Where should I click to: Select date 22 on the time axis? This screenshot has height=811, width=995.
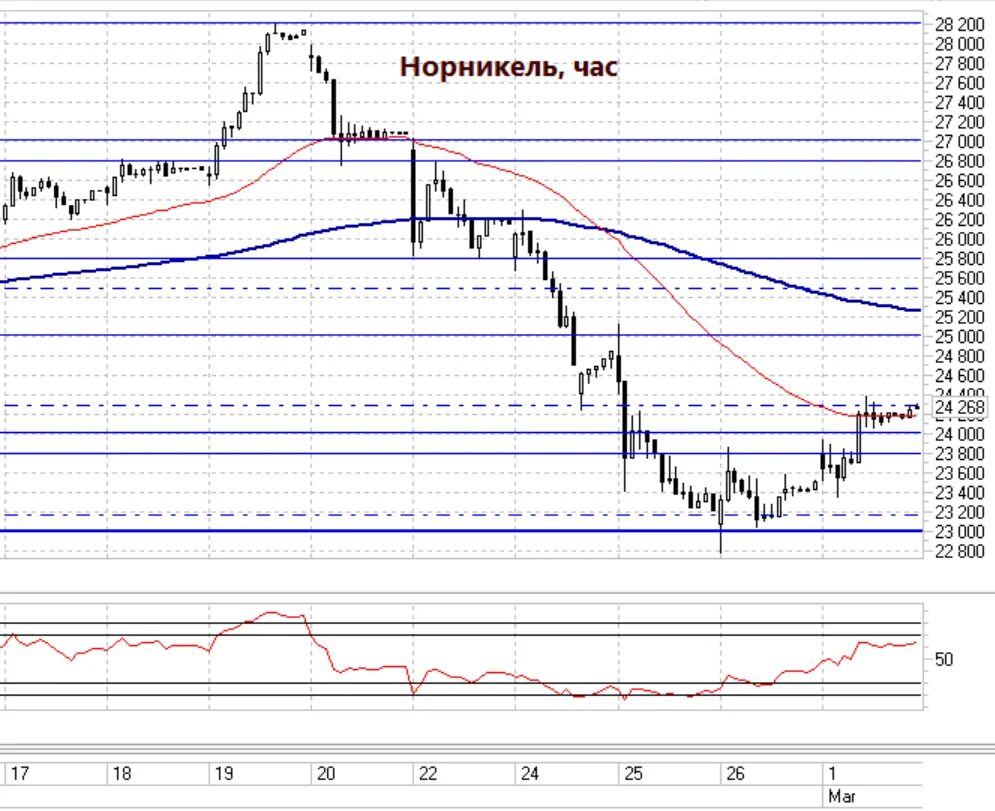pos(428,774)
